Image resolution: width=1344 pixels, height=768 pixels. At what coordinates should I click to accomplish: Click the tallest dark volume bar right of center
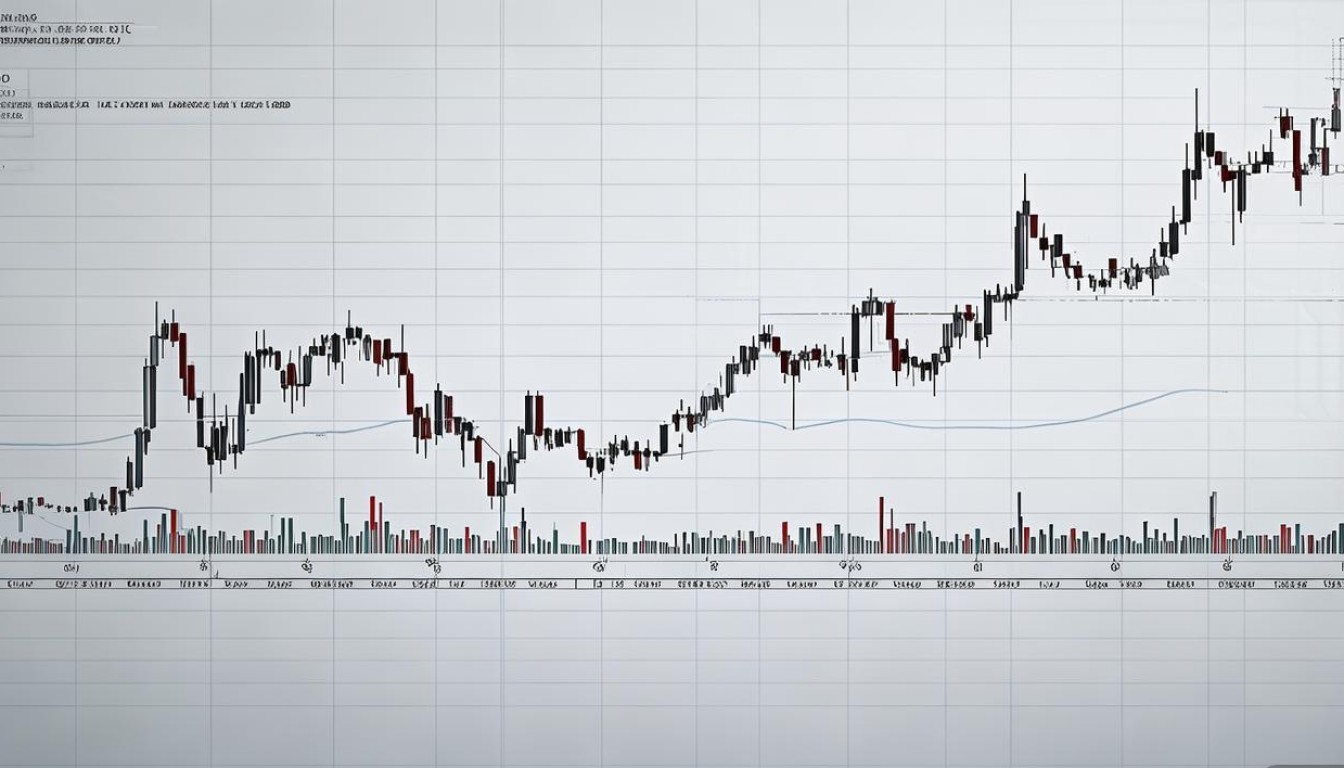[x=1019, y=520]
